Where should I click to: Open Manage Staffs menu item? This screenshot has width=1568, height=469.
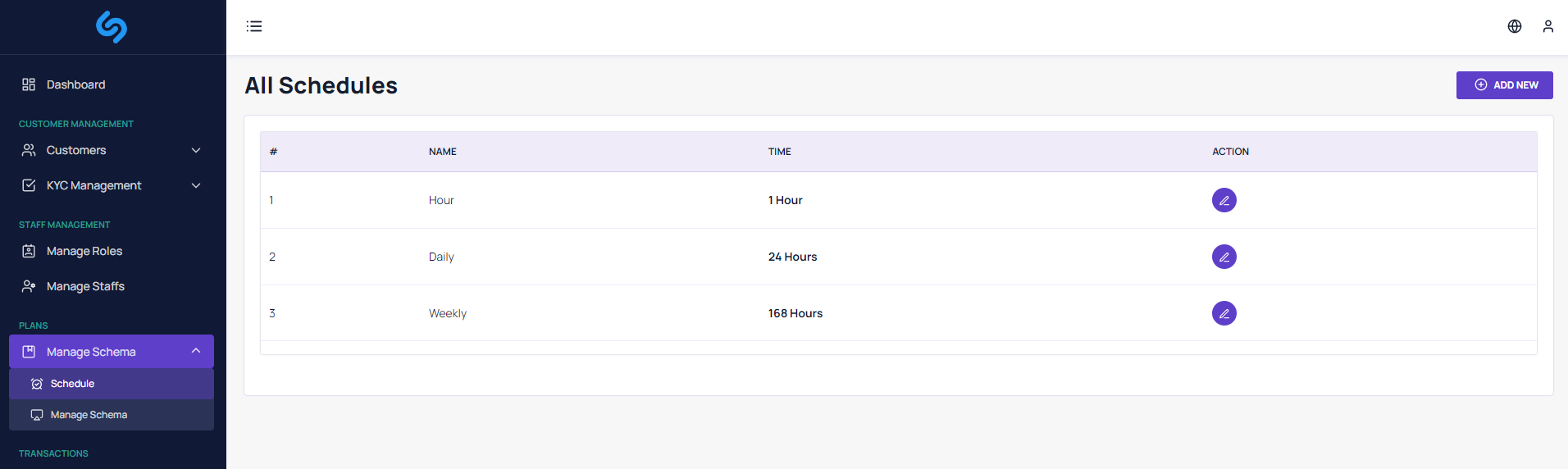point(85,286)
